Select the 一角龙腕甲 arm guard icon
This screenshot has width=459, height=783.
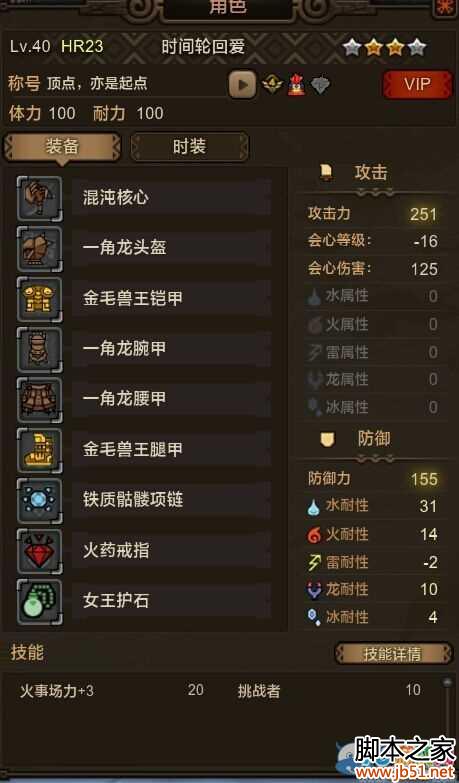click(x=39, y=350)
